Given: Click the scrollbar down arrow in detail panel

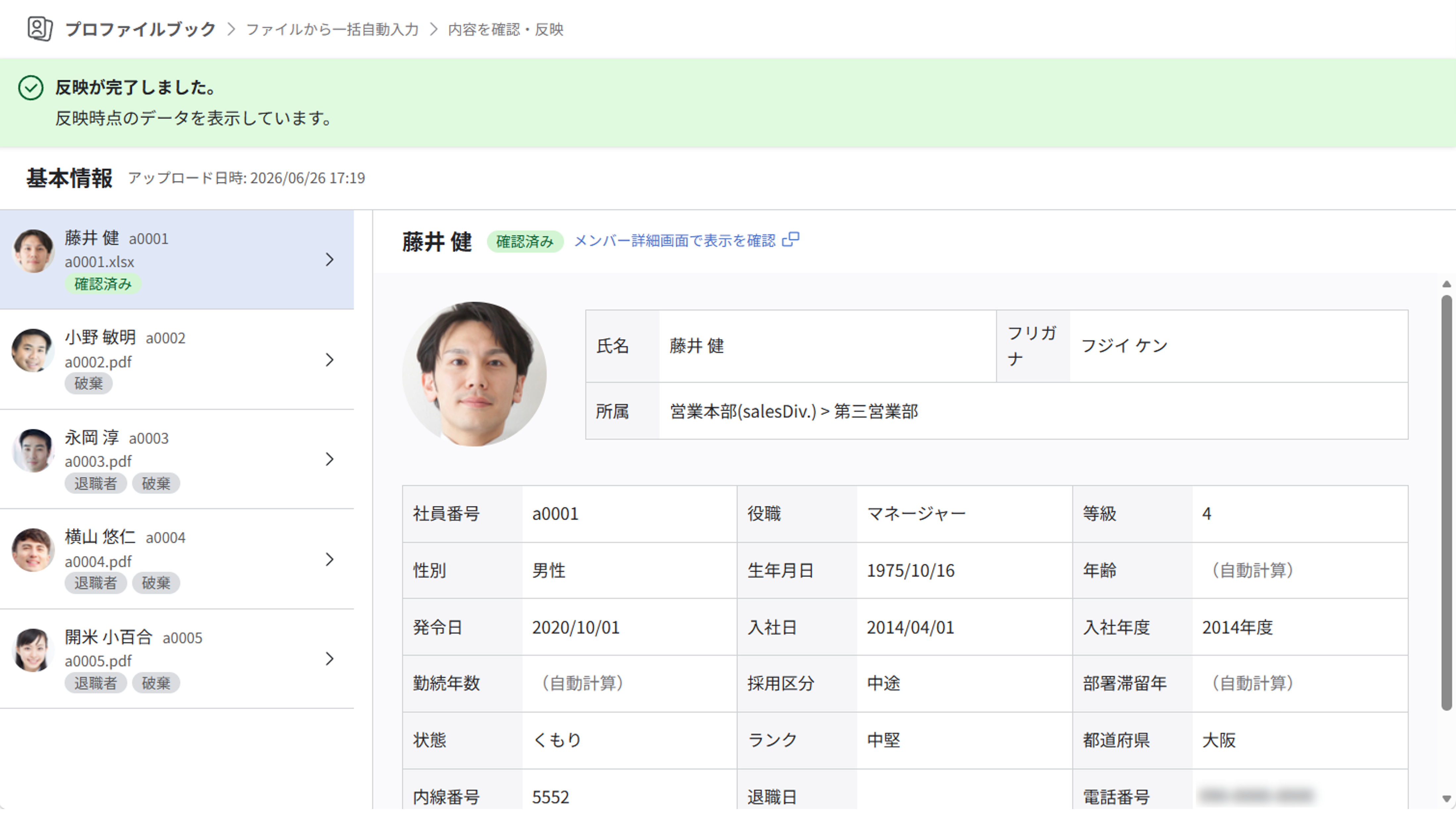Looking at the screenshot, I should tap(1446, 799).
